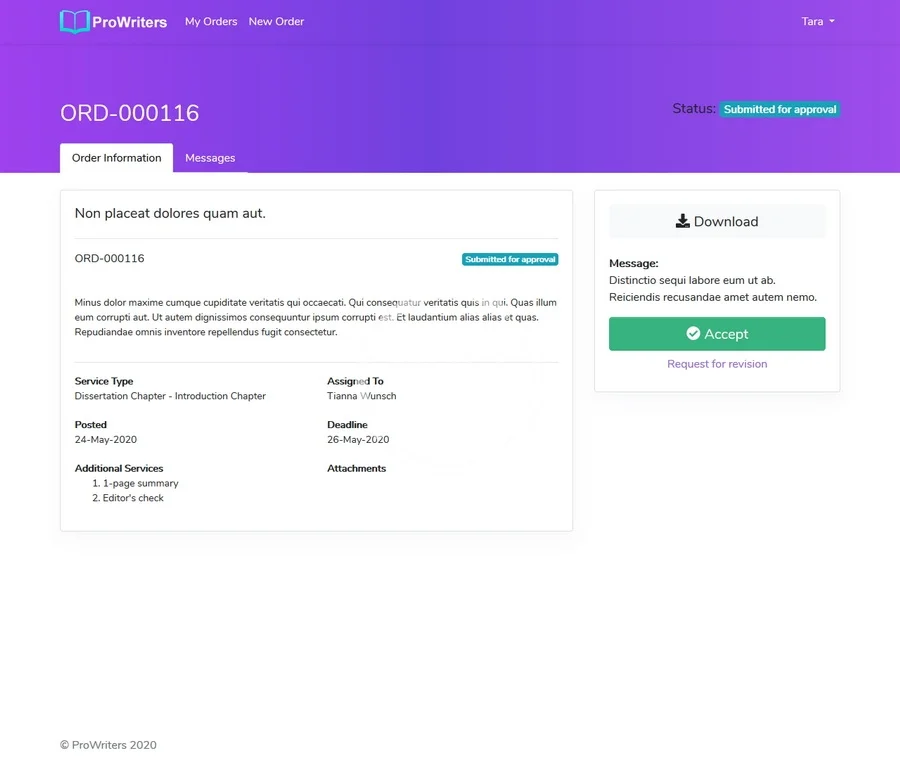
Task: Click the ORD-000116 page heading
Action: click(x=130, y=113)
